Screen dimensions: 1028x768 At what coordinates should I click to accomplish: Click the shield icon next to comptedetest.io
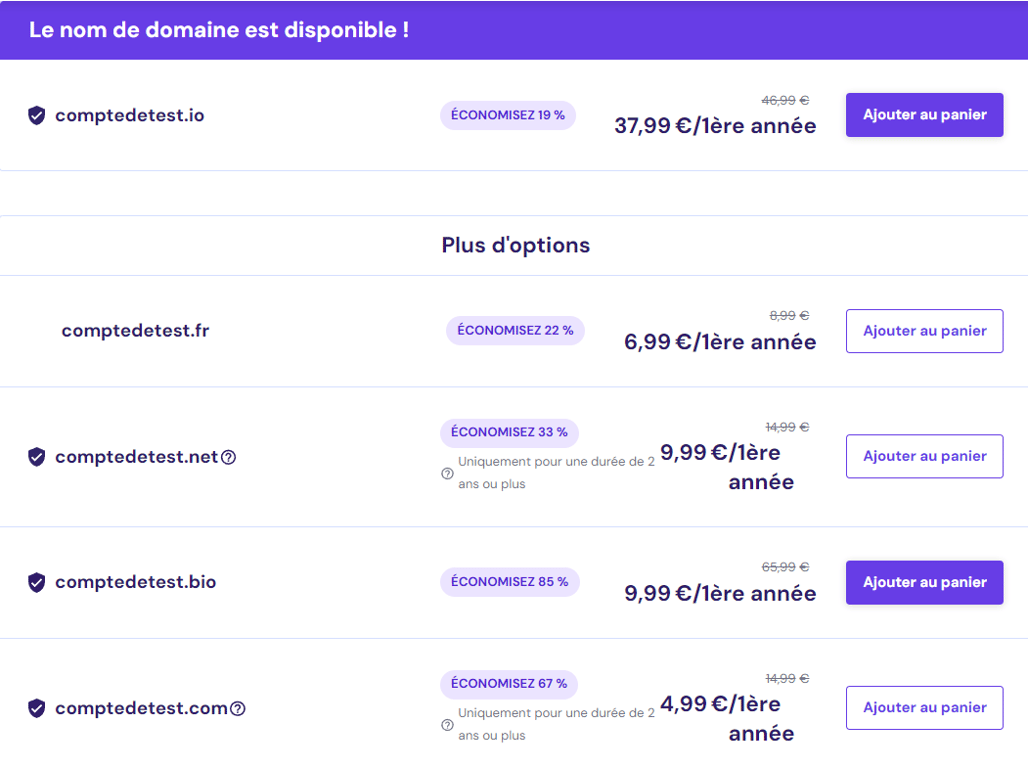click(36, 115)
